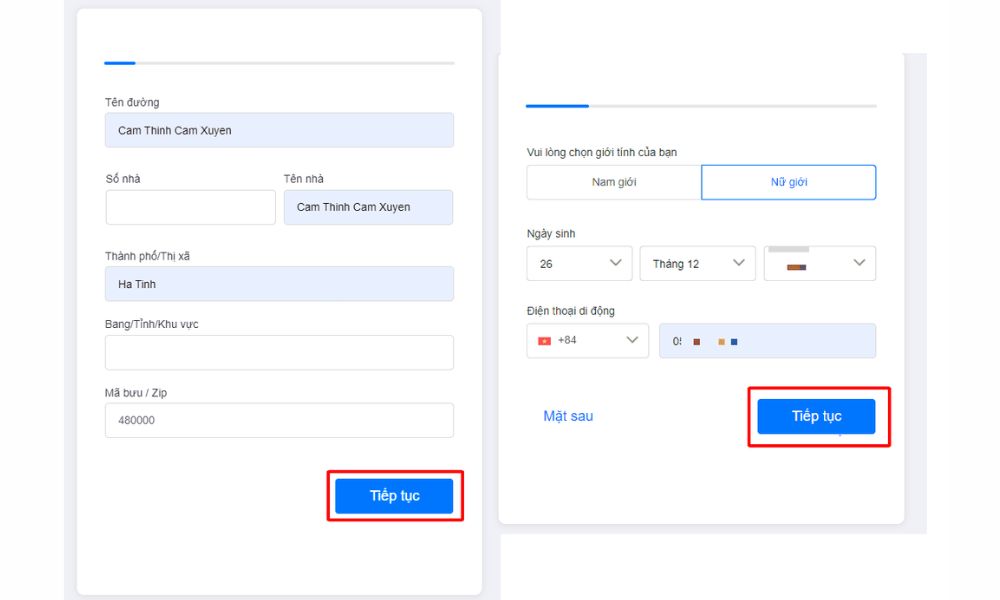This screenshot has width=1000, height=600.
Task: Click the empty Số nhà input field
Action: click(x=190, y=208)
